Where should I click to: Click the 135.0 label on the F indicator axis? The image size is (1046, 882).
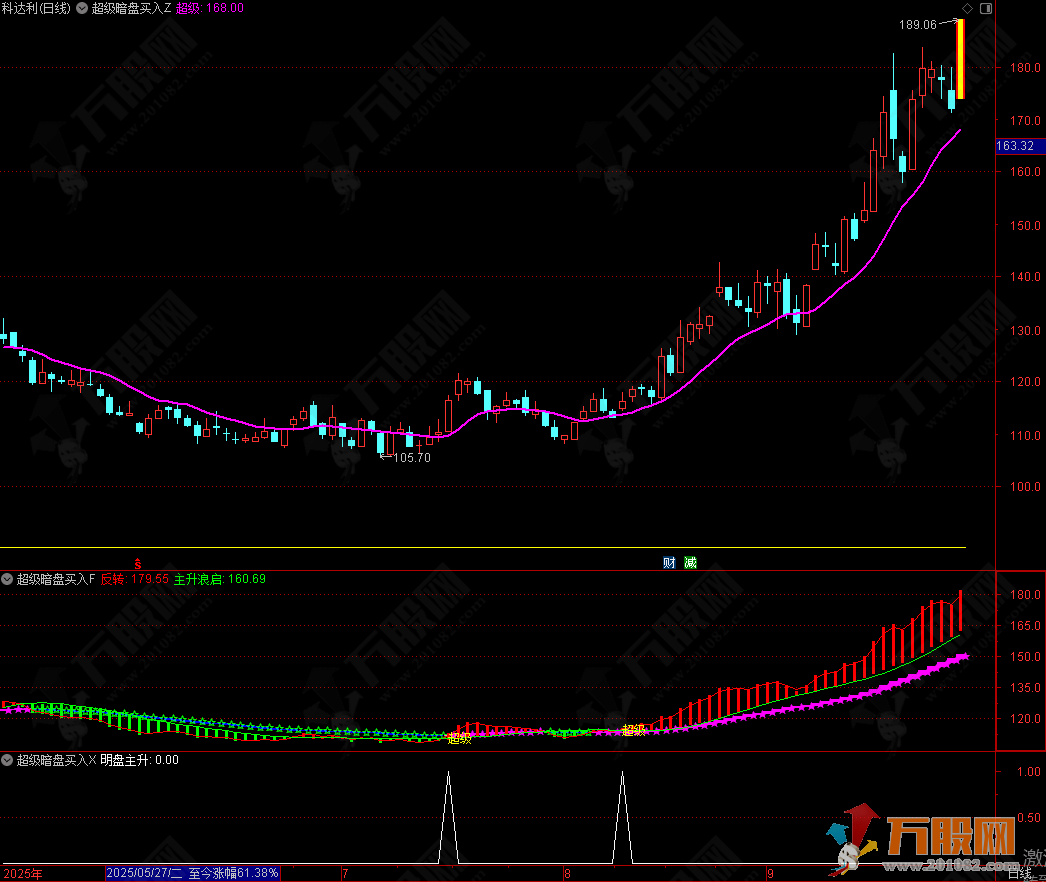click(x=1025, y=688)
